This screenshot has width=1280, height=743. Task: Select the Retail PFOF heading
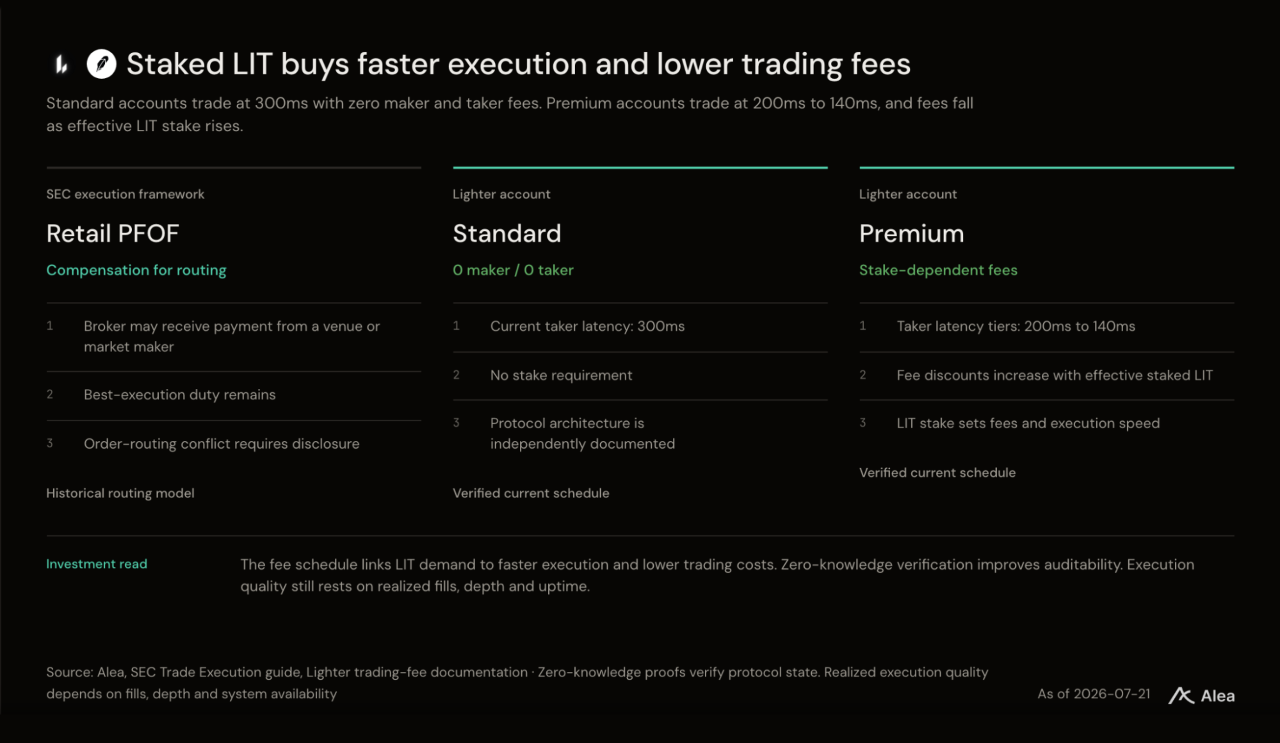(x=112, y=234)
